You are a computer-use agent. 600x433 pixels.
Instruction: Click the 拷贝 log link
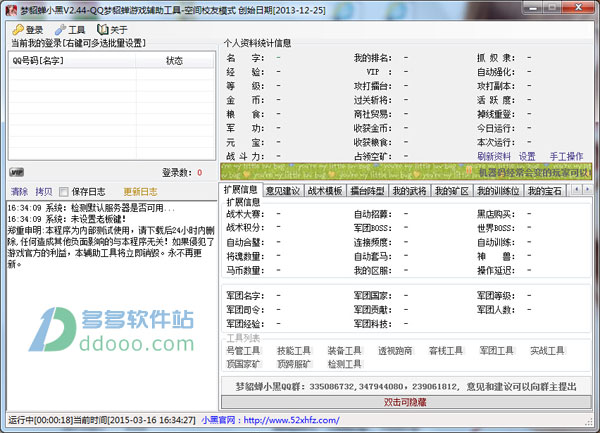tap(44, 191)
